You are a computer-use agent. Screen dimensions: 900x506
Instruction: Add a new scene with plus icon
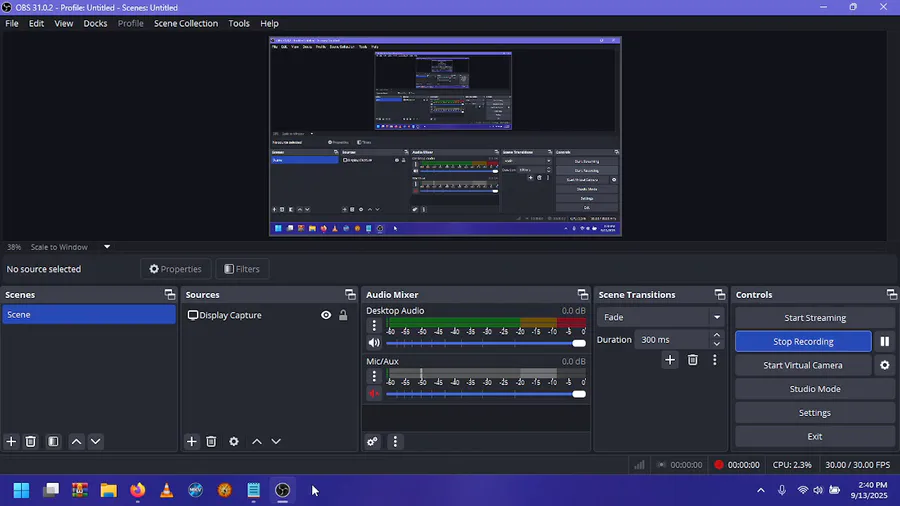pos(11,442)
